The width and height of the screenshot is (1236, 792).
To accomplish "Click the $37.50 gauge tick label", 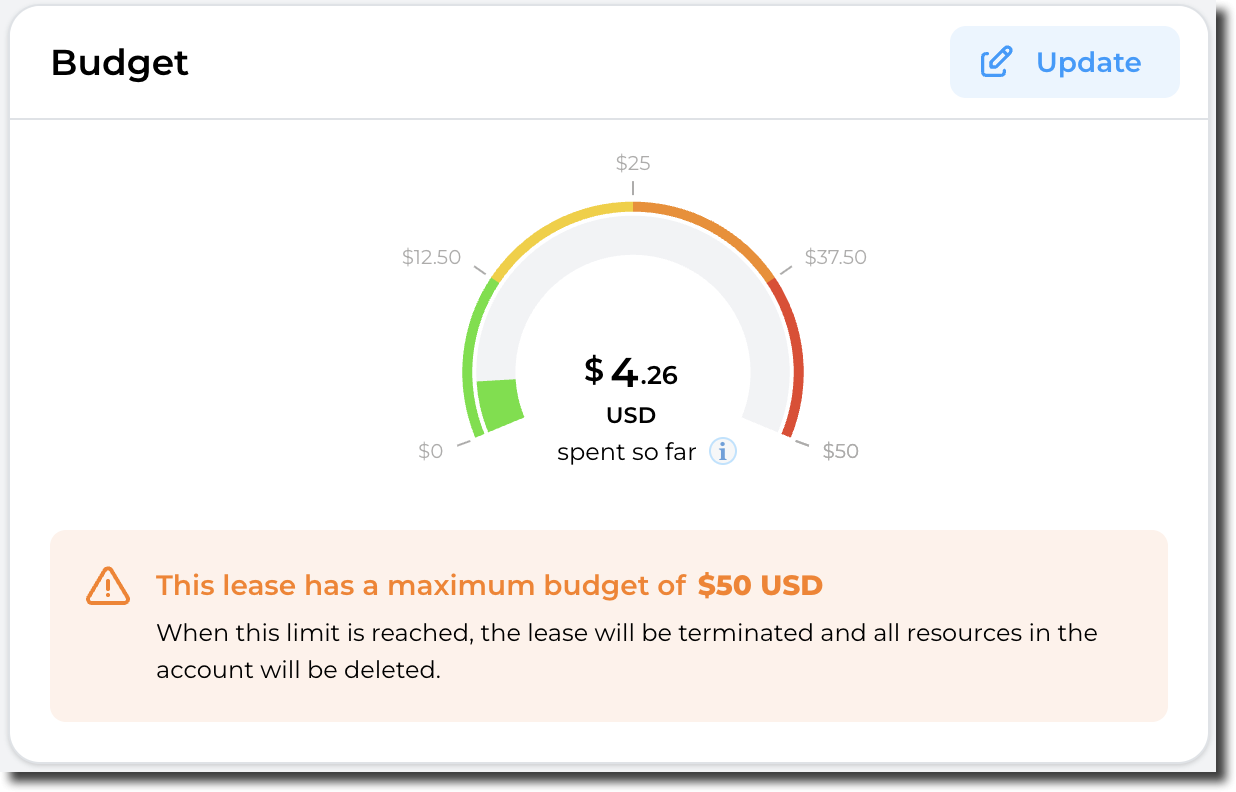I will click(x=836, y=257).
